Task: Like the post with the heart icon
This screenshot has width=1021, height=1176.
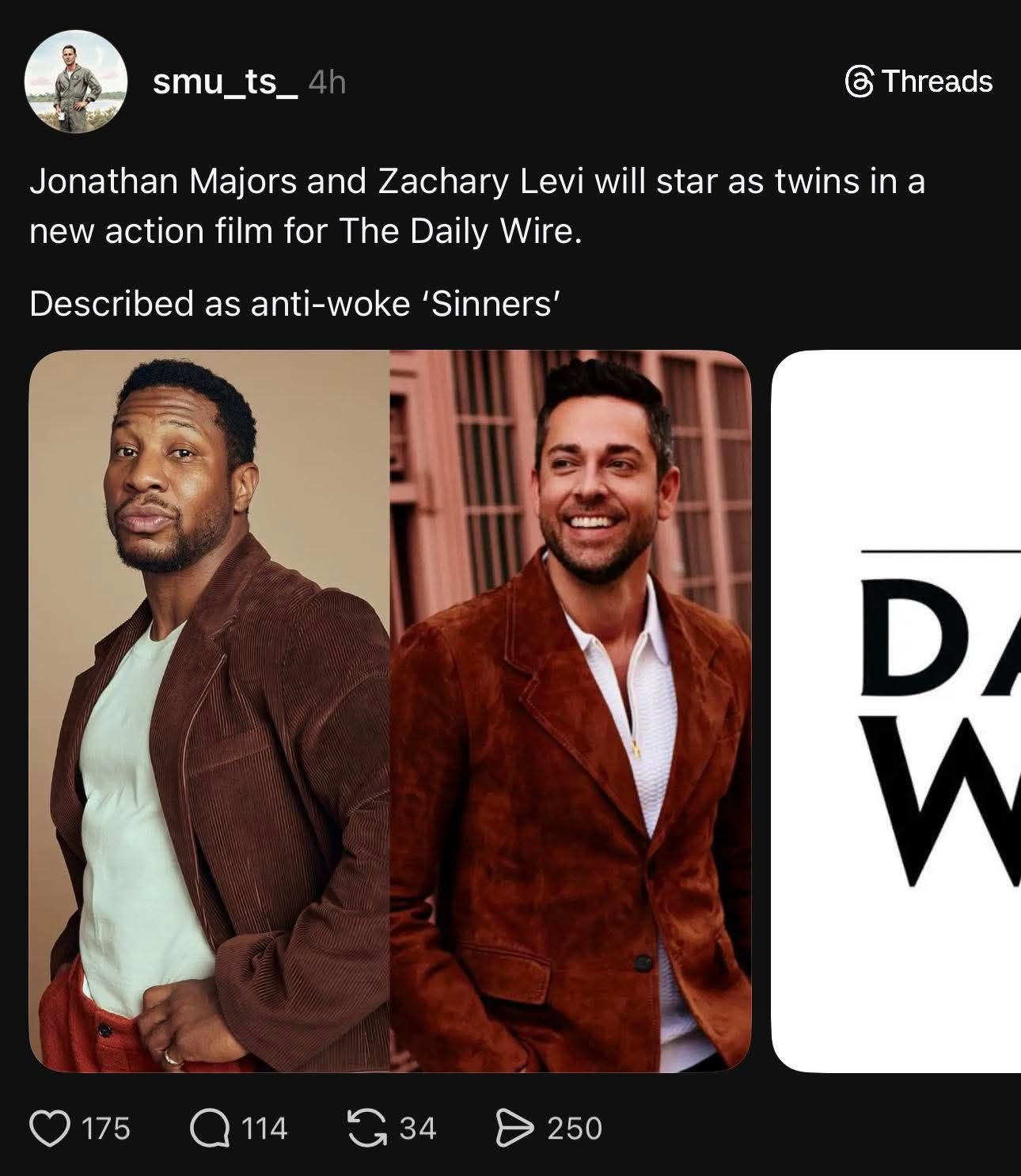Action: pyautogui.click(x=49, y=1128)
